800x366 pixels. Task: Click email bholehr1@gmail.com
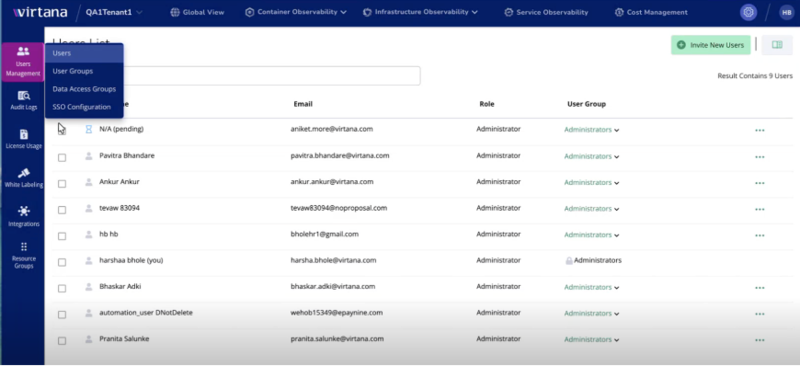point(324,234)
